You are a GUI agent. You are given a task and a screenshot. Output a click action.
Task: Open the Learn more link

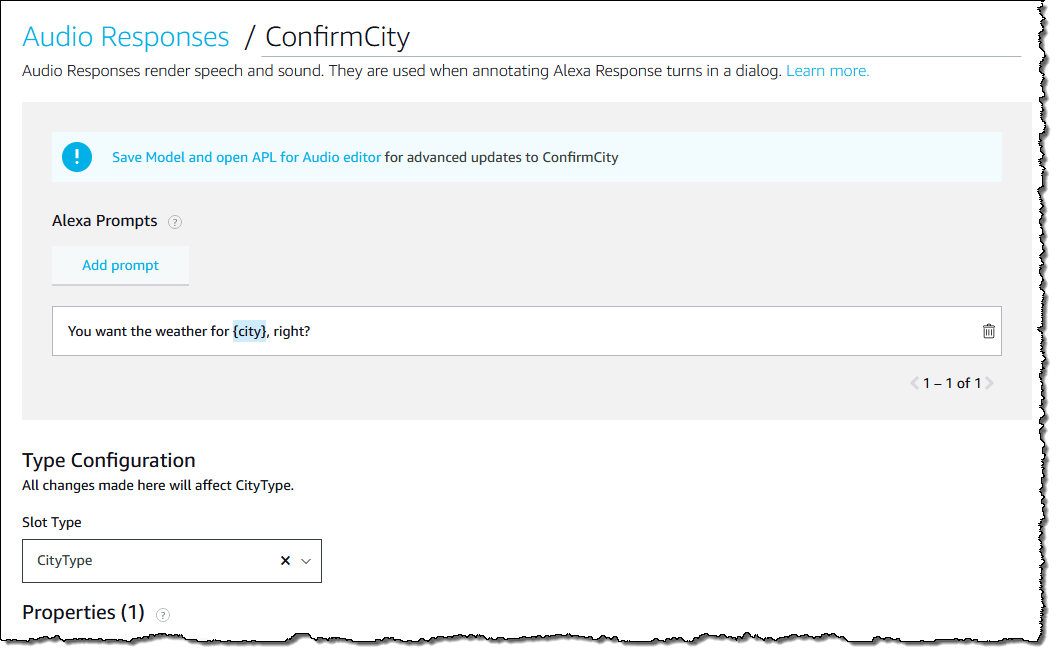tap(827, 71)
